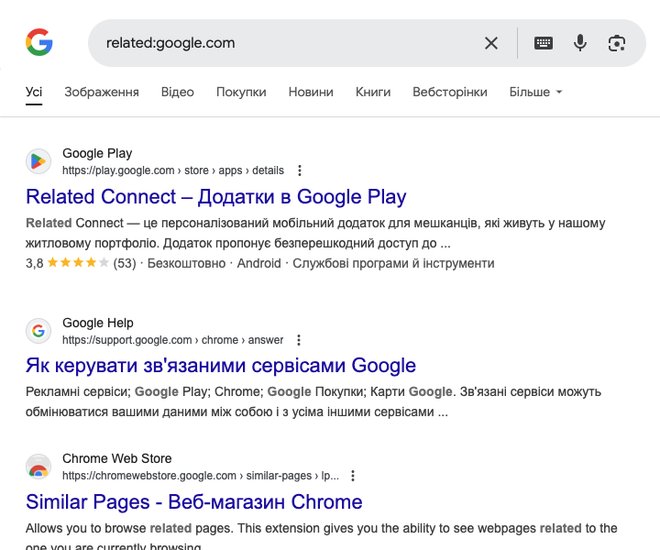Viewport: 660px width, 550px height.
Task: Open Як керувати зв'язаними сервісами Google
Action: tap(221, 365)
